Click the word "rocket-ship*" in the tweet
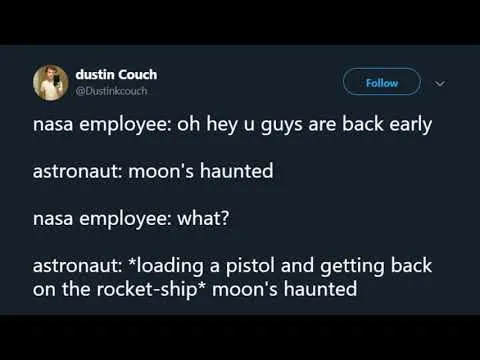Viewport: 480px width, 360px height. 151,289
